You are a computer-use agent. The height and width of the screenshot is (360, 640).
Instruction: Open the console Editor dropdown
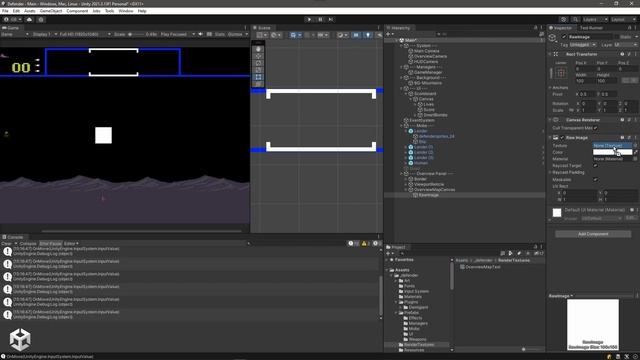(x=71, y=244)
